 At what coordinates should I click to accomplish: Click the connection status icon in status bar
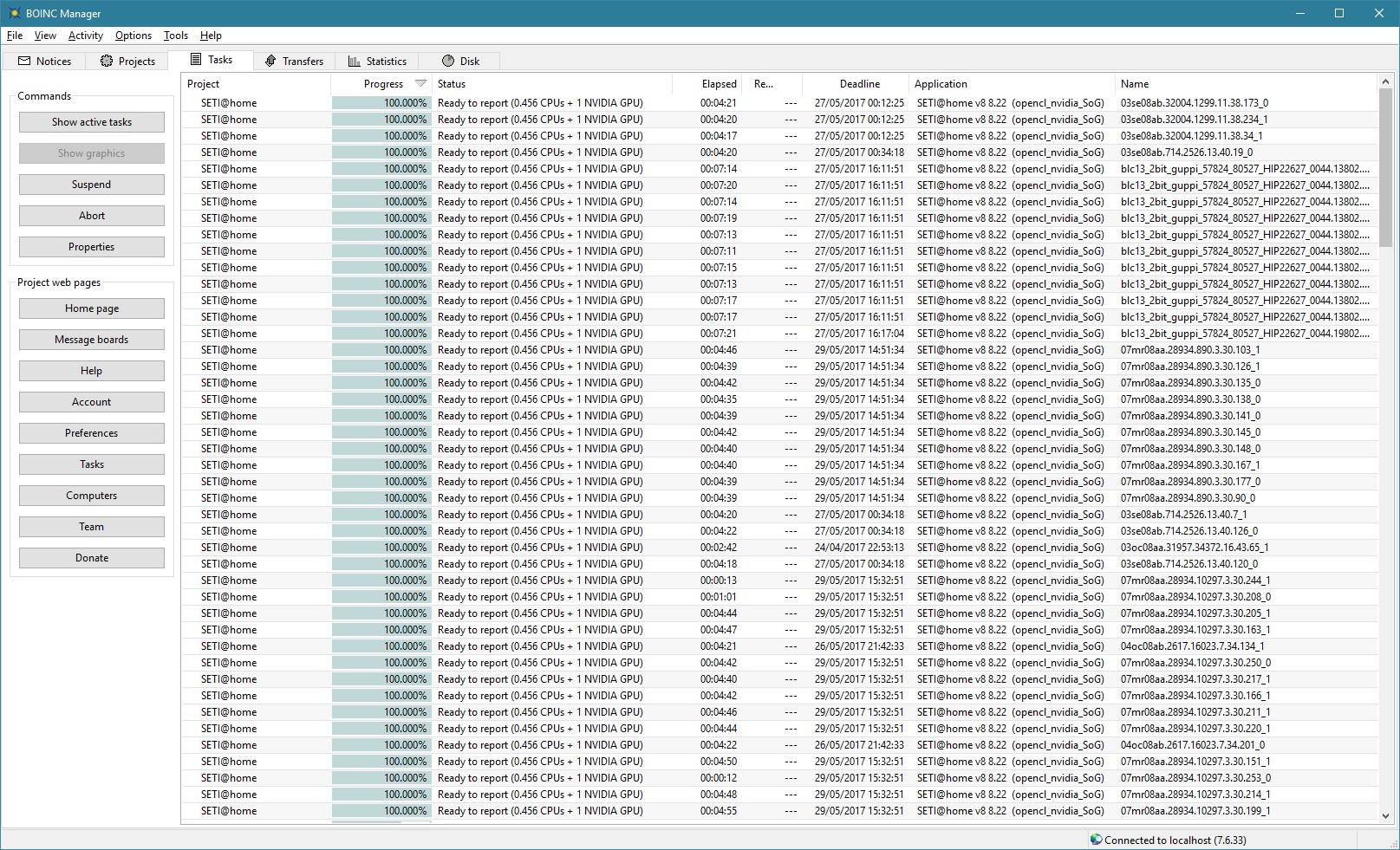coord(1097,840)
